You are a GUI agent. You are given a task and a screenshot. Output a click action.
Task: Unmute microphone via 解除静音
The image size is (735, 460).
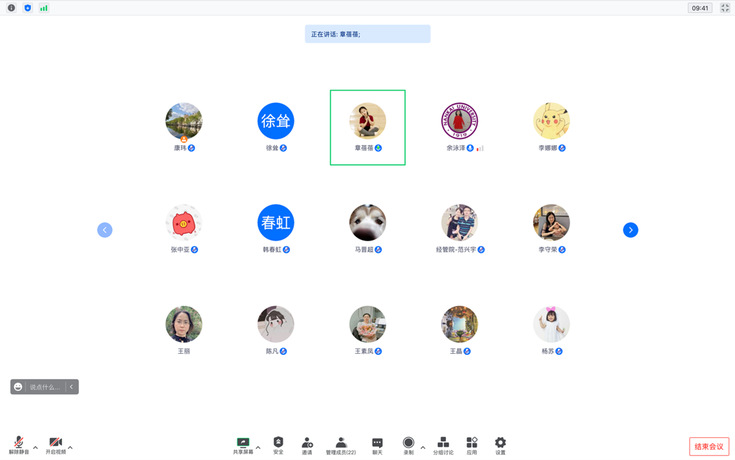(x=19, y=443)
